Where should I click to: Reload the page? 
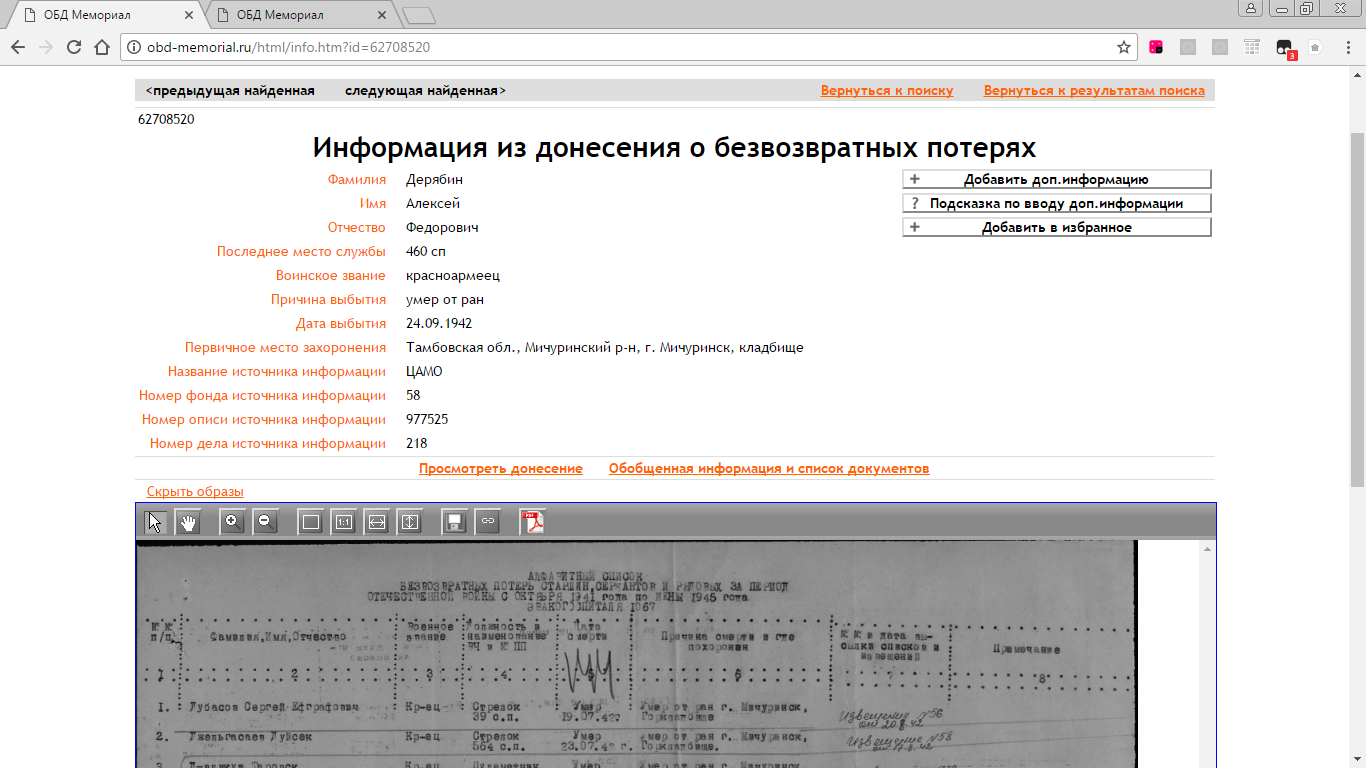[73, 47]
